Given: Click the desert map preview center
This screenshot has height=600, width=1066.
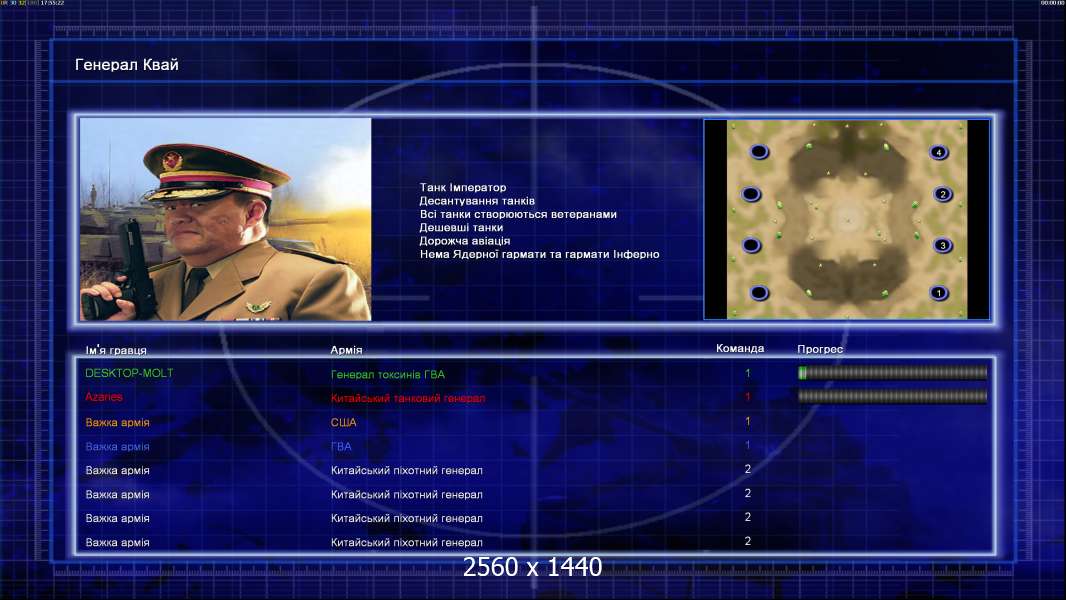Looking at the screenshot, I should (x=847, y=219).
